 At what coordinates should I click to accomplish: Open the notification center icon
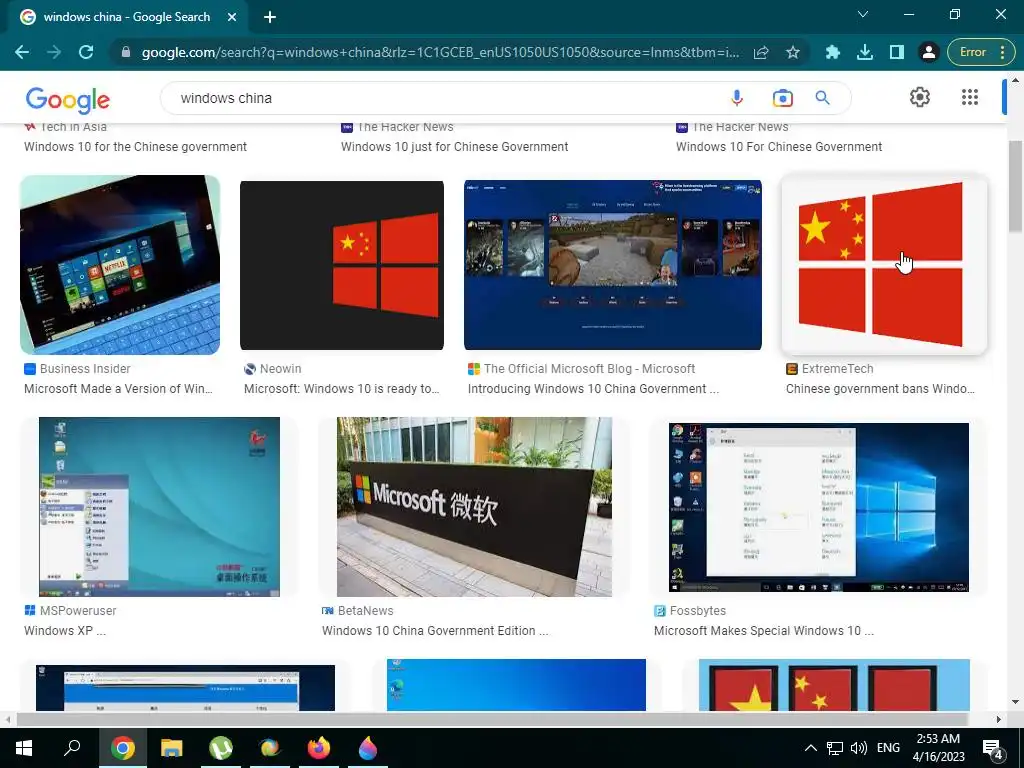pos(993,749)
